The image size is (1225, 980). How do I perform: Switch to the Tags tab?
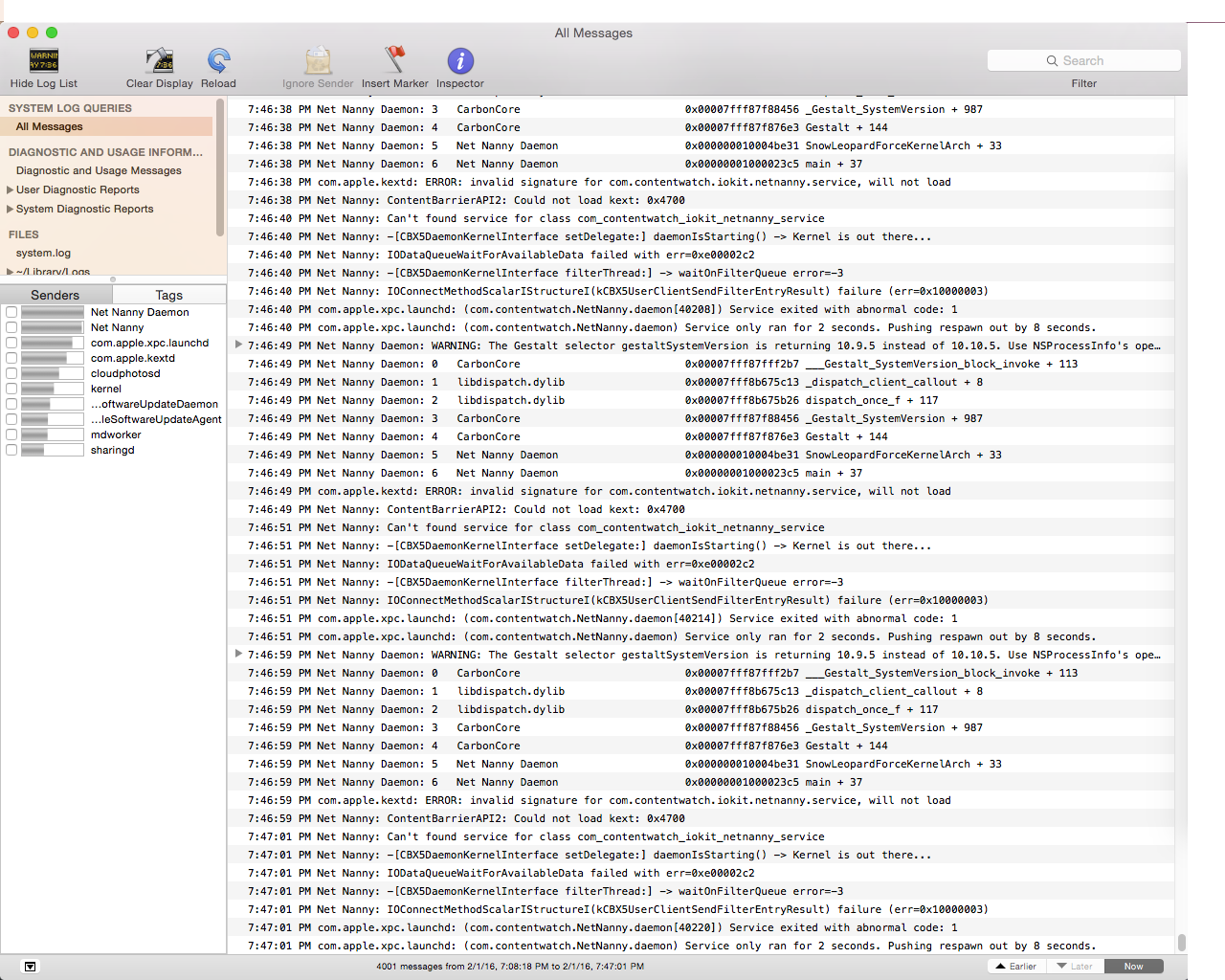[169, 295]
